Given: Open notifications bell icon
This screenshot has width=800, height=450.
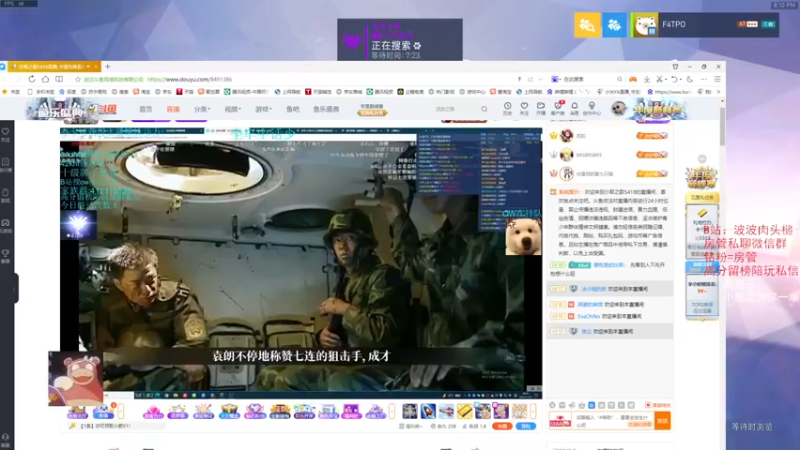Looking at the screenshot, I should pos(574,108).
